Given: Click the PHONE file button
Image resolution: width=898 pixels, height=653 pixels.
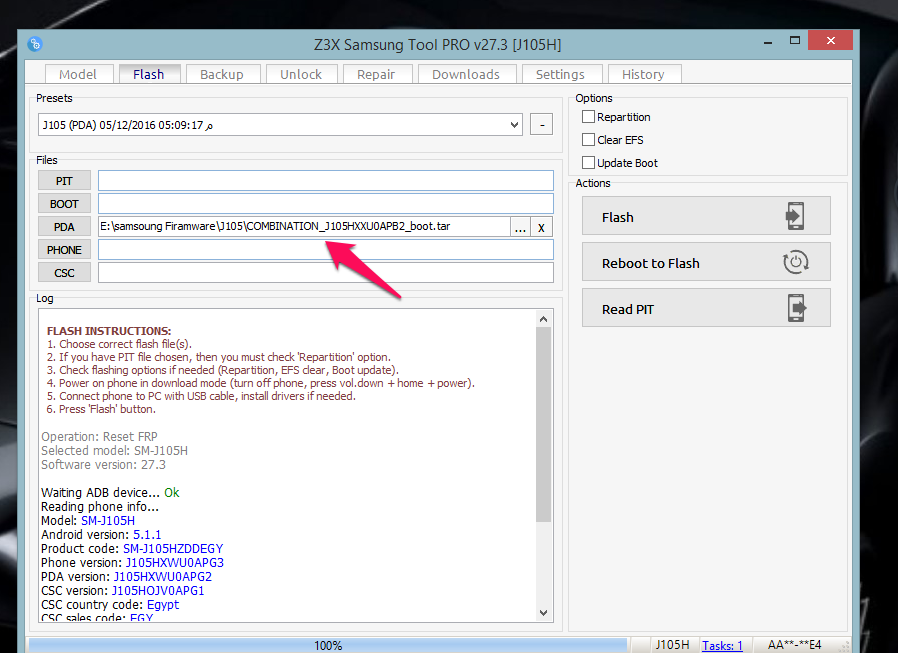Looking at the screenshot, I should [64, 250].
